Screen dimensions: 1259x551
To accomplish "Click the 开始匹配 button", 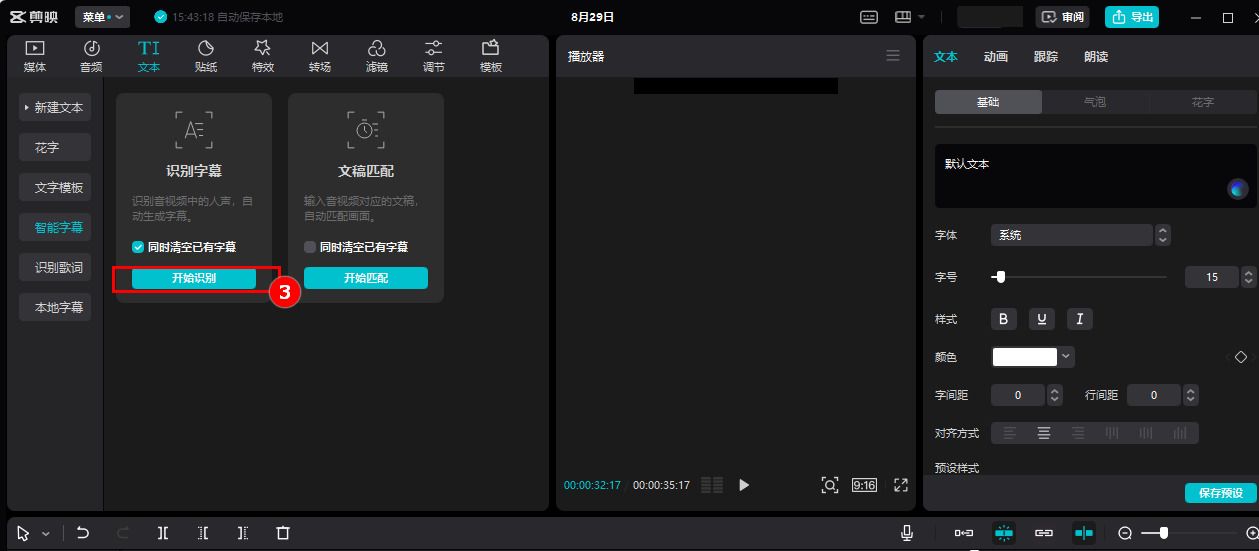I will (366, 278).
